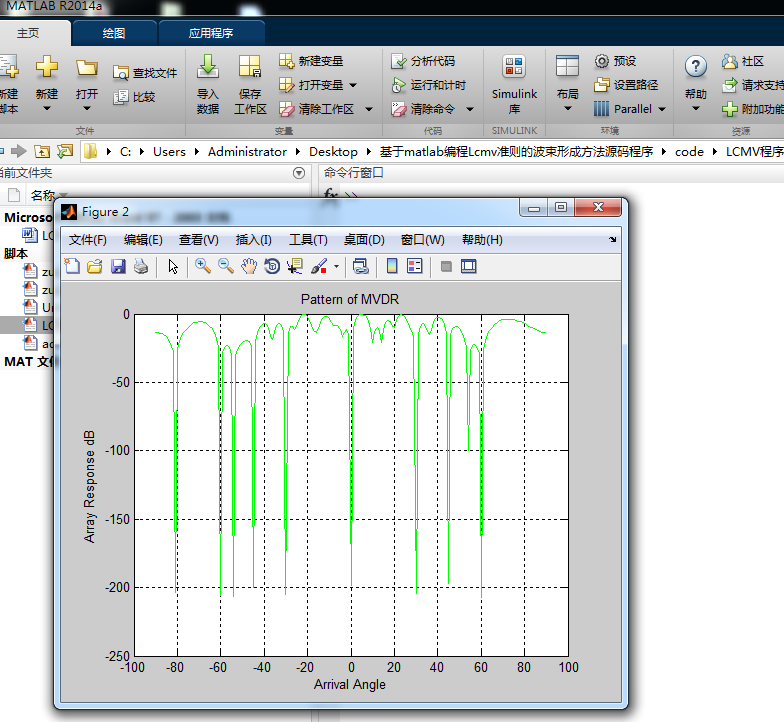The height and width of the screenshot is (722, 784).
Task: Click Users folder in the path bar
Action: tap(169, 152)
